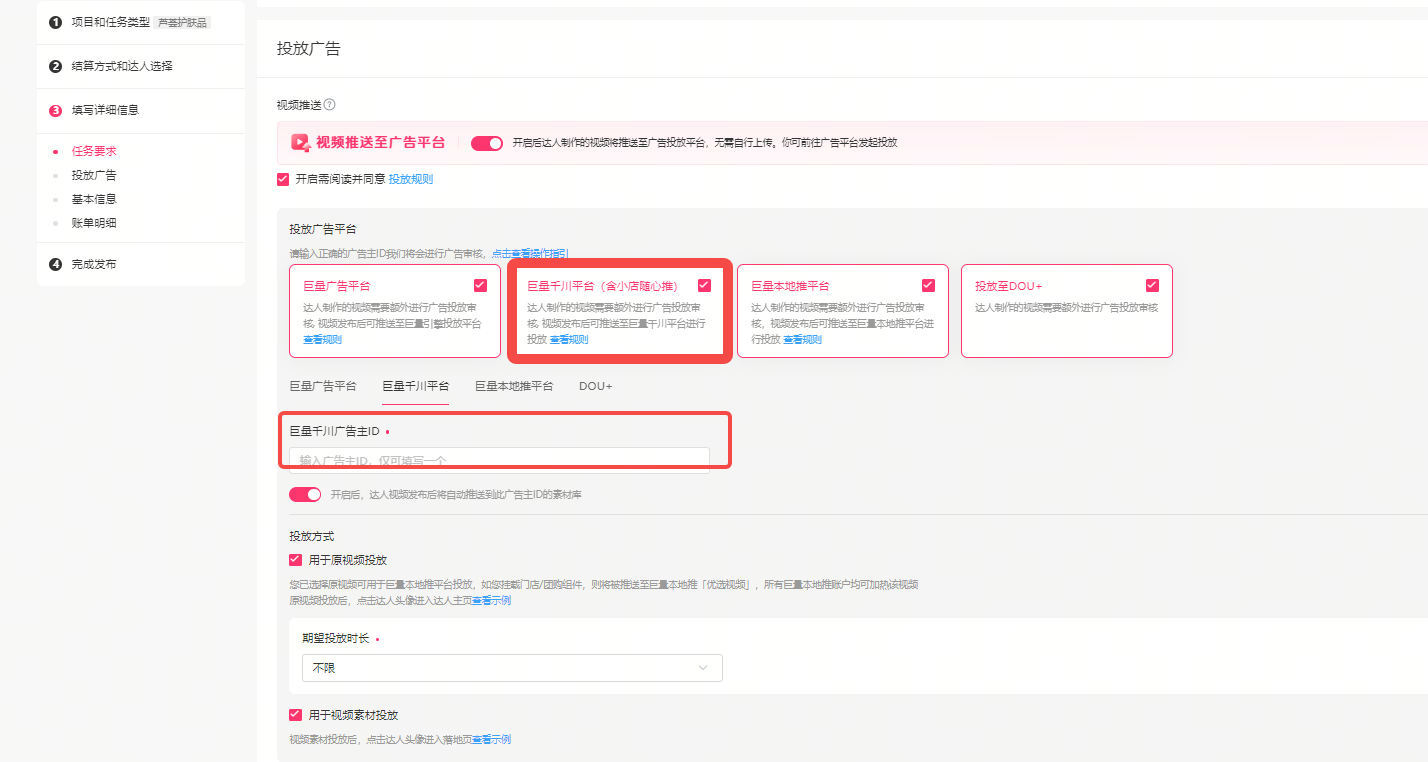This screenshot has width=1428, height=762.
Task: Uncheck the 巨量千川平台 card checkbox
Action: 704,285
